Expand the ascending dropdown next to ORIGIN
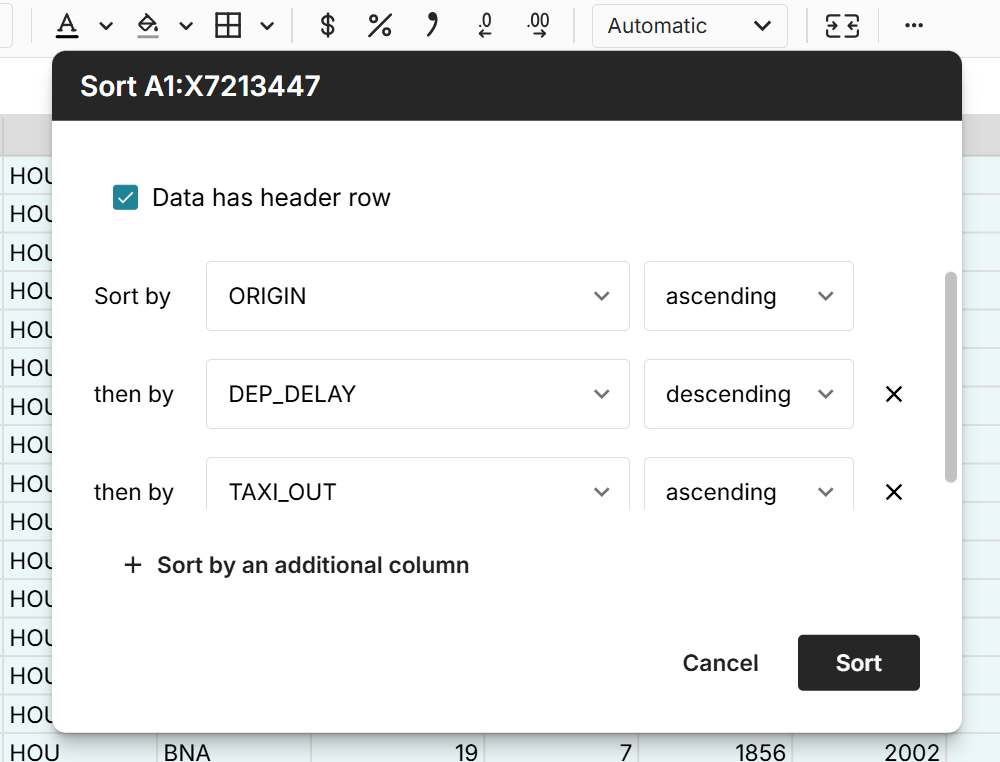1000x762 pixels. pyautogui.click(x=748, y=296)
